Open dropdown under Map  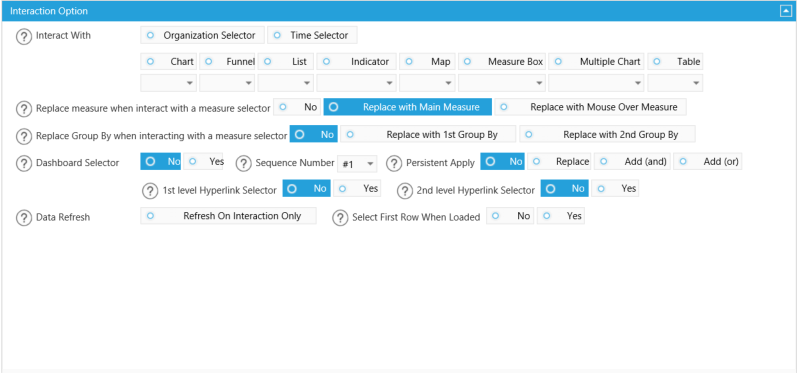coord(427,82)
